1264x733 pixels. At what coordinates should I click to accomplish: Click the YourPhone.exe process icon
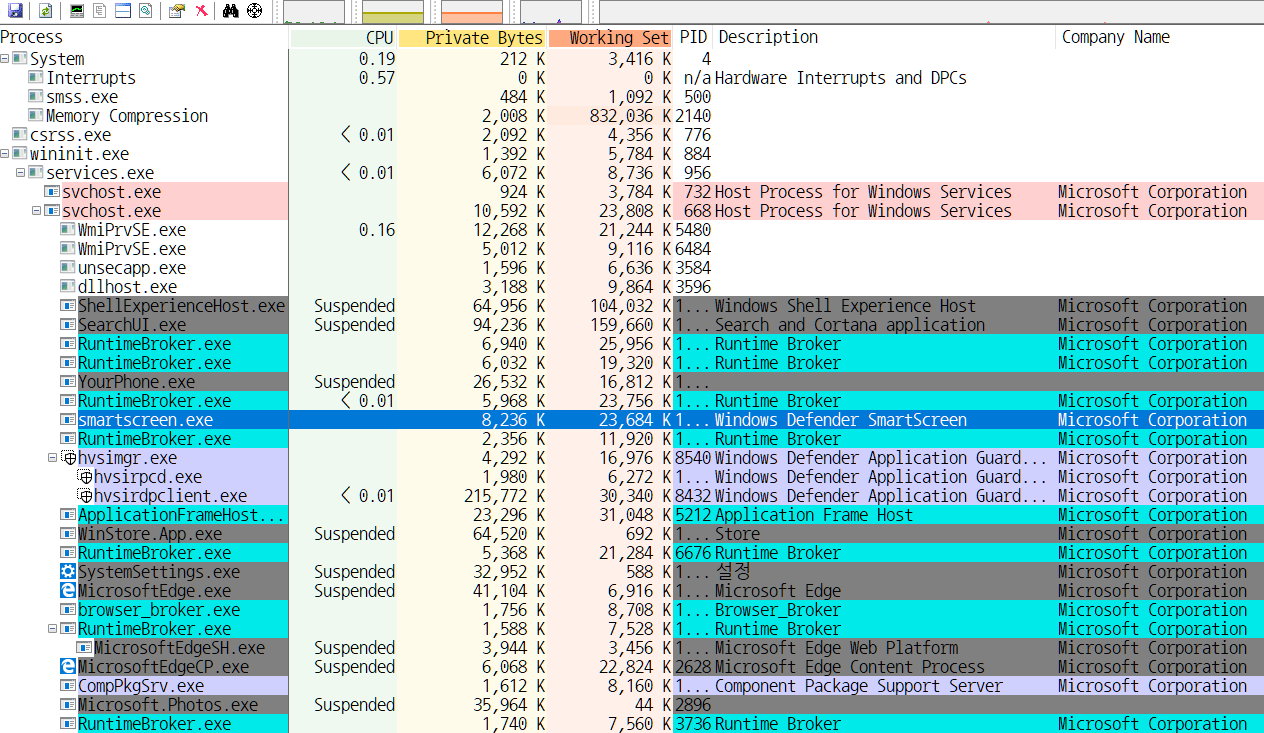click(x=68, y=382)
